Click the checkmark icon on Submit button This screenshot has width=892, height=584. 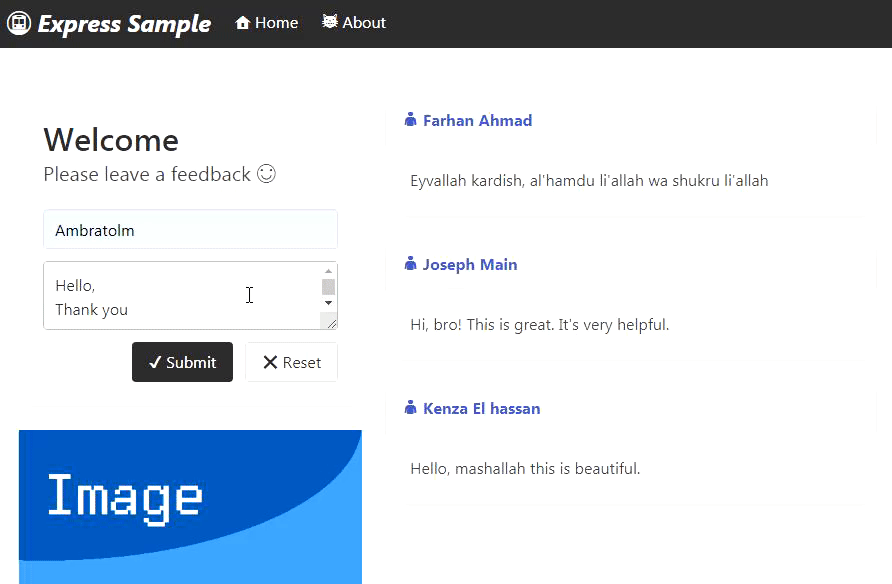(x=155, y=362)
